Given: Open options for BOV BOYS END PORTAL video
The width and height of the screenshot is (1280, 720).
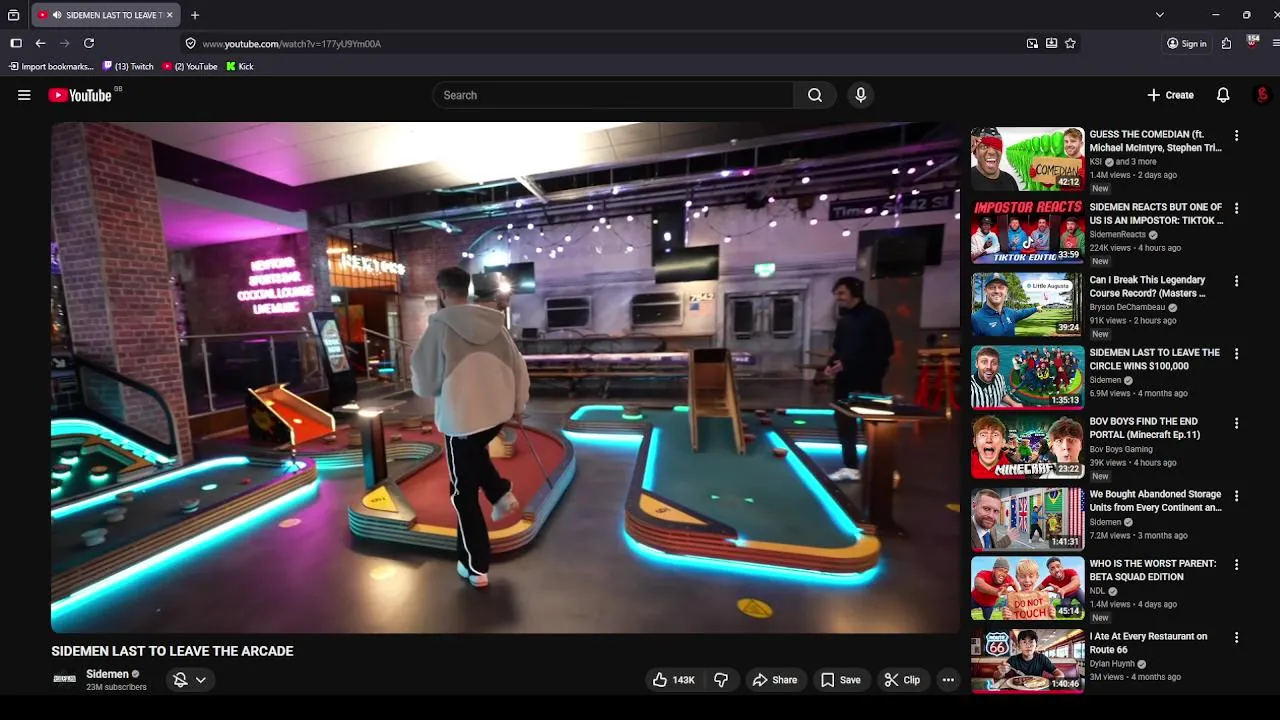Looking at the screenshot, I should (1236, 423).
